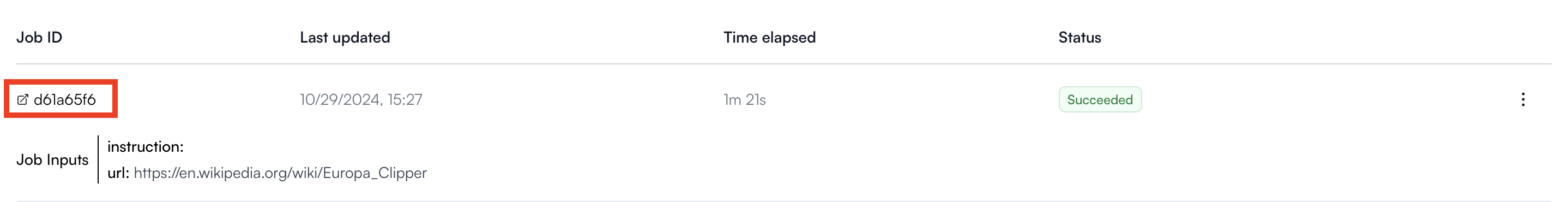Click the instruction: field label
The width and height of the screenshot is (1568, 202).
[146, 146]
